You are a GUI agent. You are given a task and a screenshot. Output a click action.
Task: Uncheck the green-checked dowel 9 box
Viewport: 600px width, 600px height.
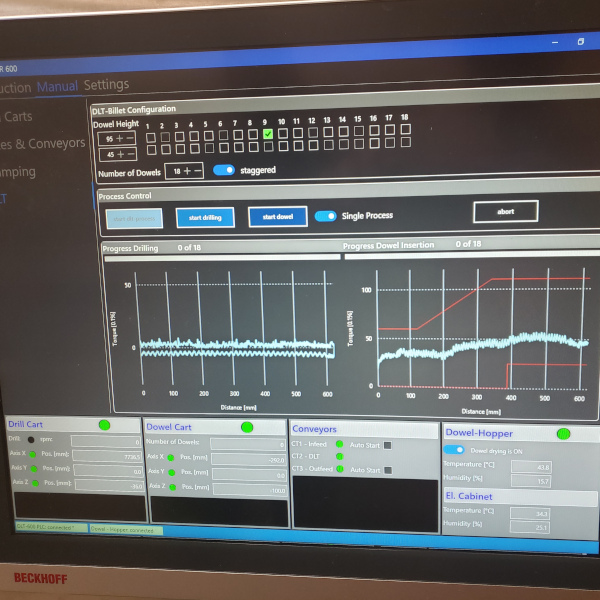tap(268, 134)
